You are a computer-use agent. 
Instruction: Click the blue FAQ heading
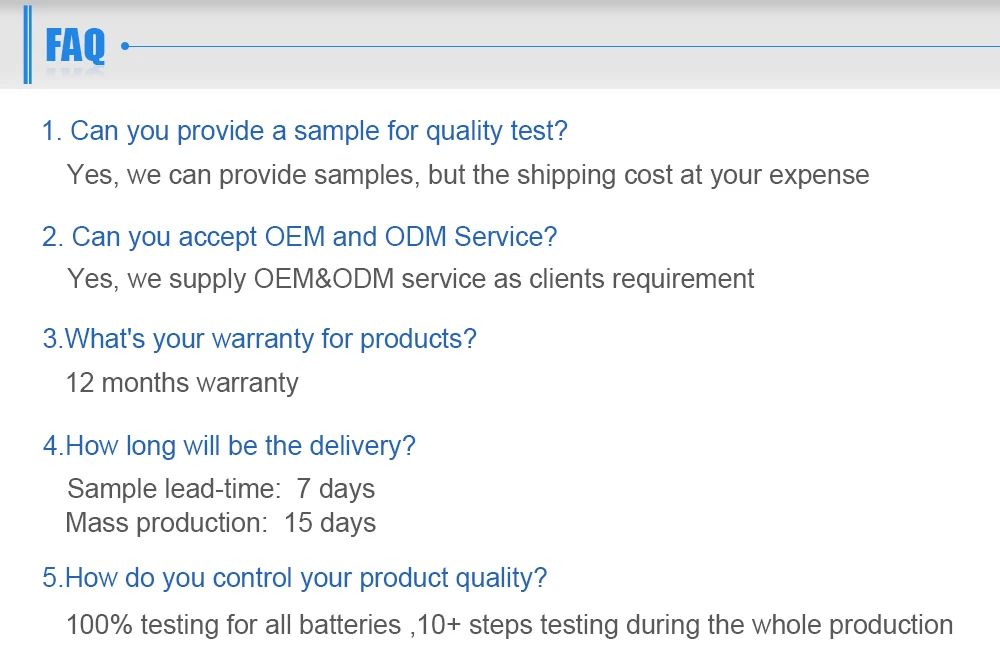[x=75, y=46]
